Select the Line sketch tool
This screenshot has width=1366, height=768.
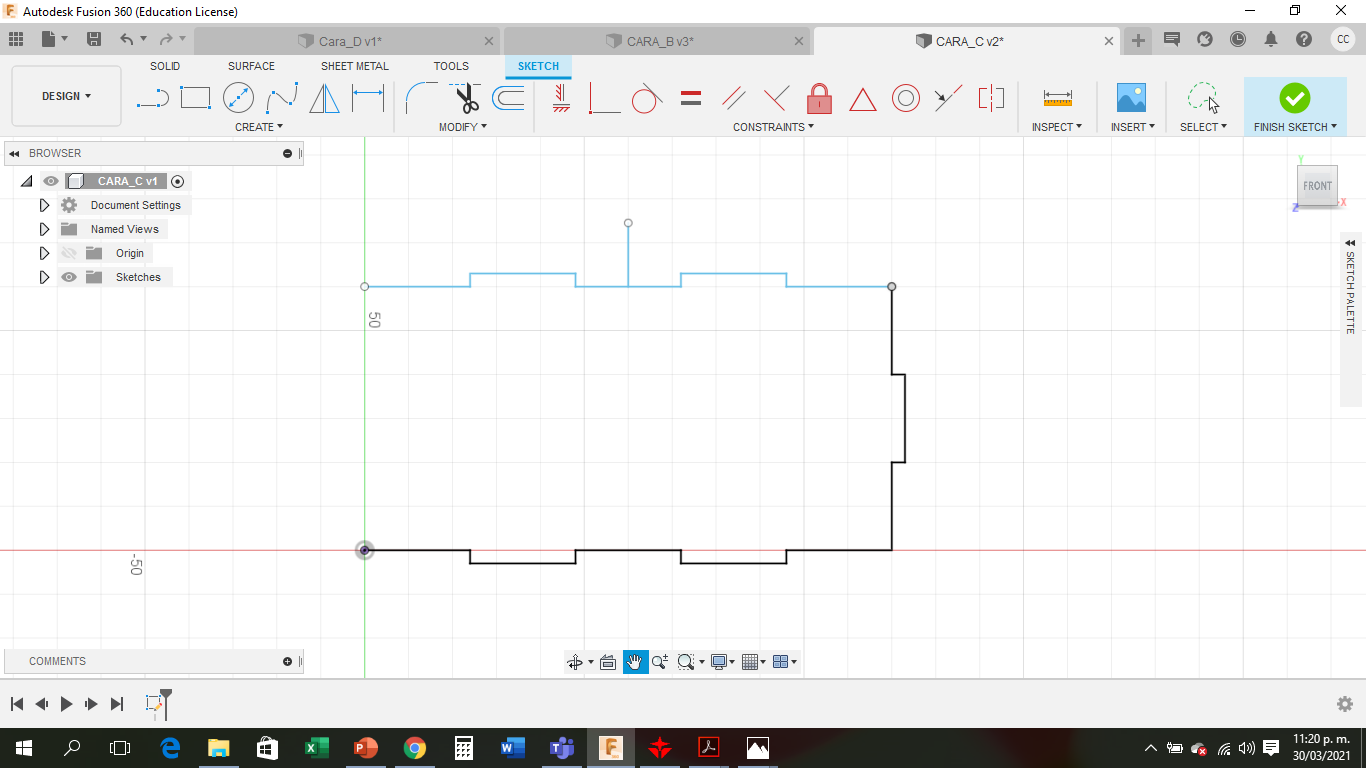pos(152,98)
